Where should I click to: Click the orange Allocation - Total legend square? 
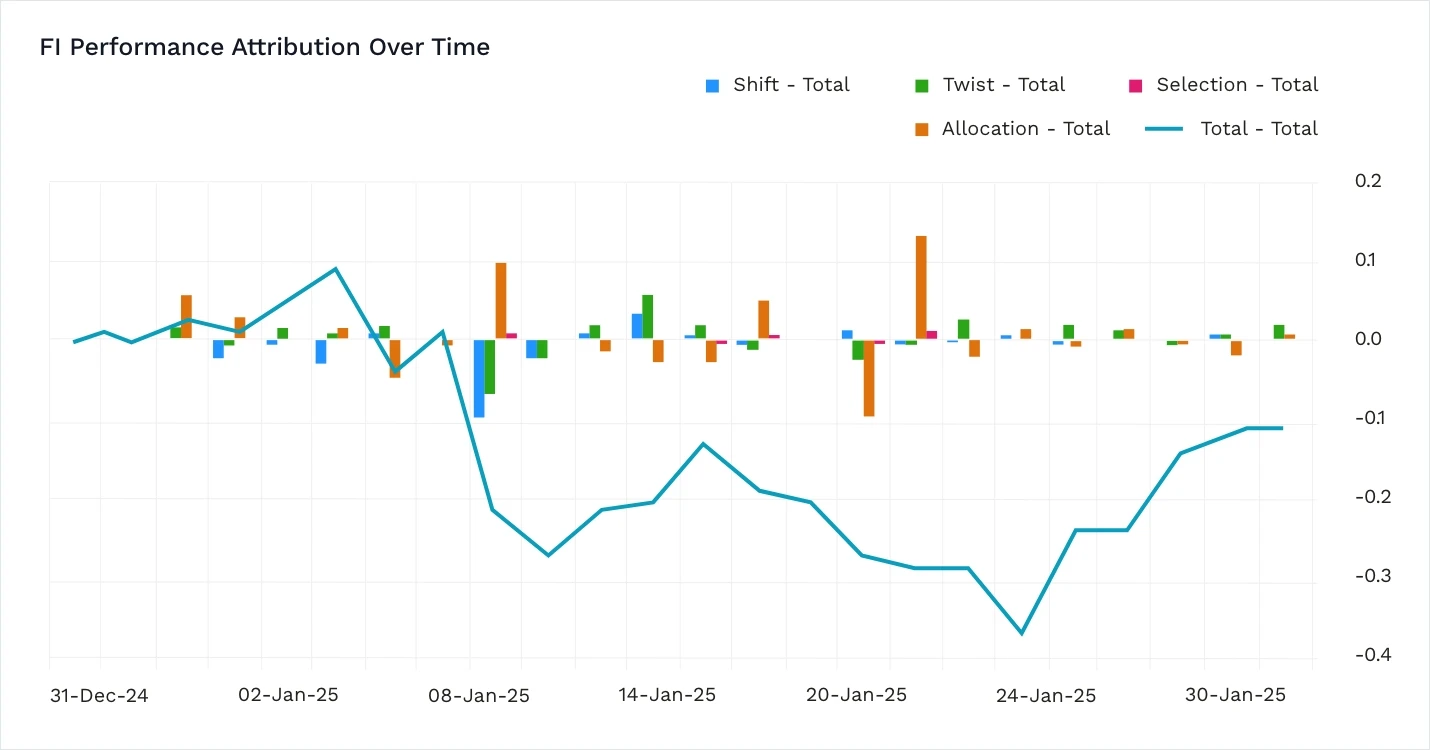pyautogui.click(x=922, y=129)
